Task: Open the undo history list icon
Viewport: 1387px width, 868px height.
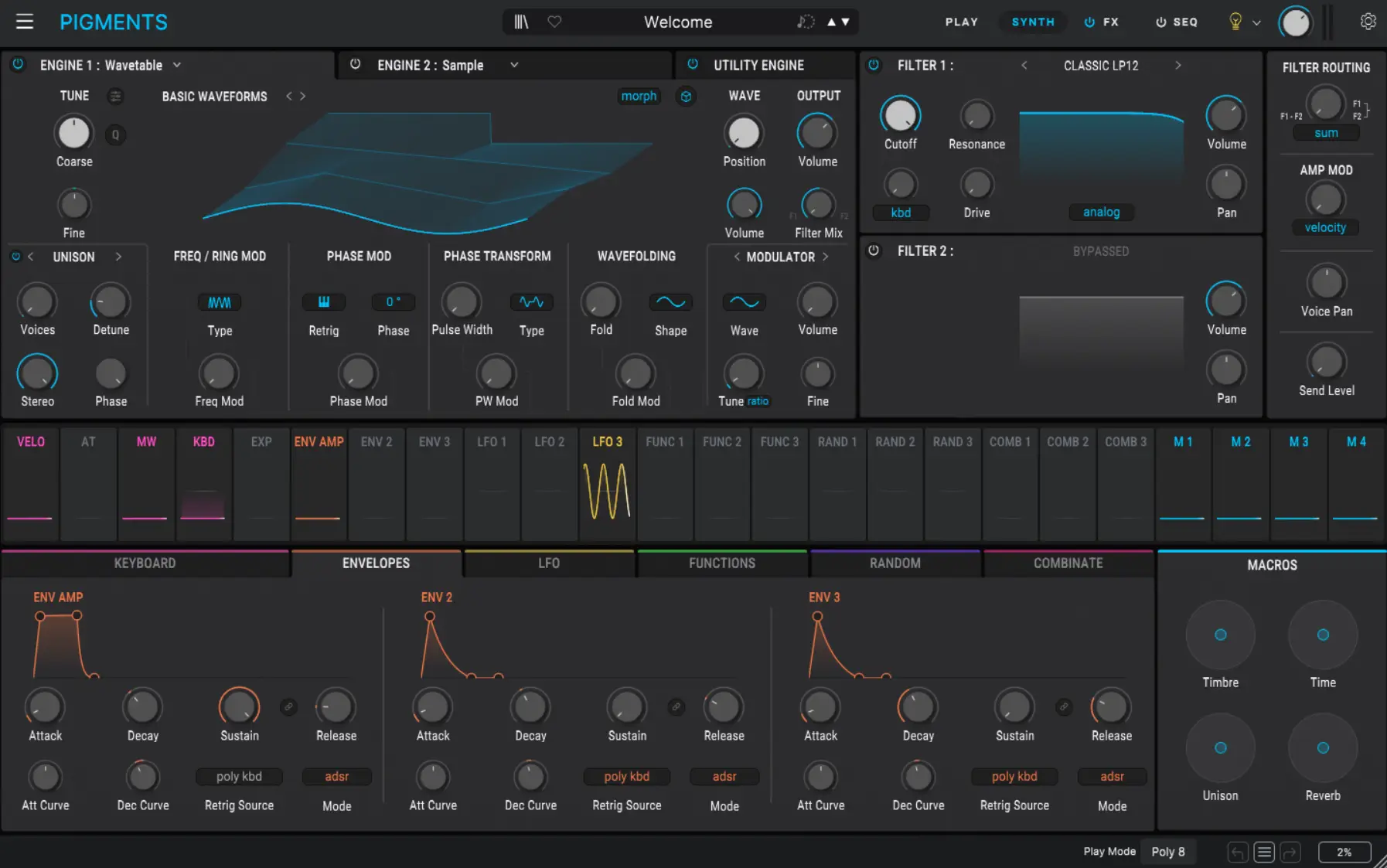Action: (1265, 852)
